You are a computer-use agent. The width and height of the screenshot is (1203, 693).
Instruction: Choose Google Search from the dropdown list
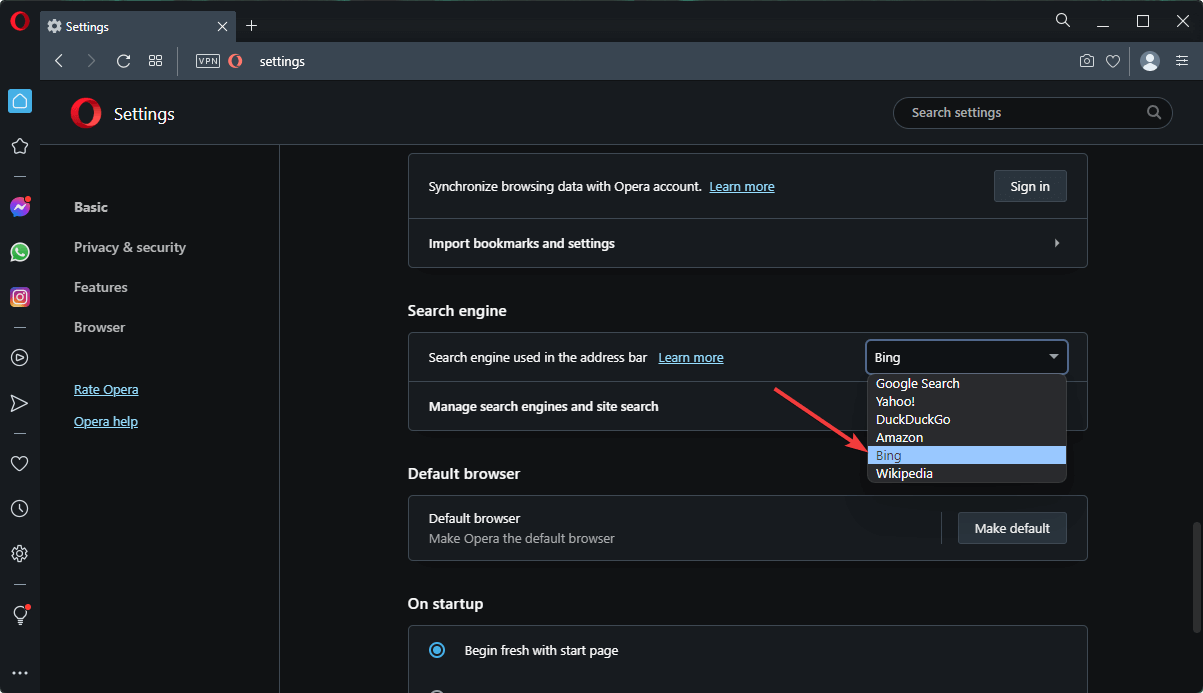coord(966,384)
